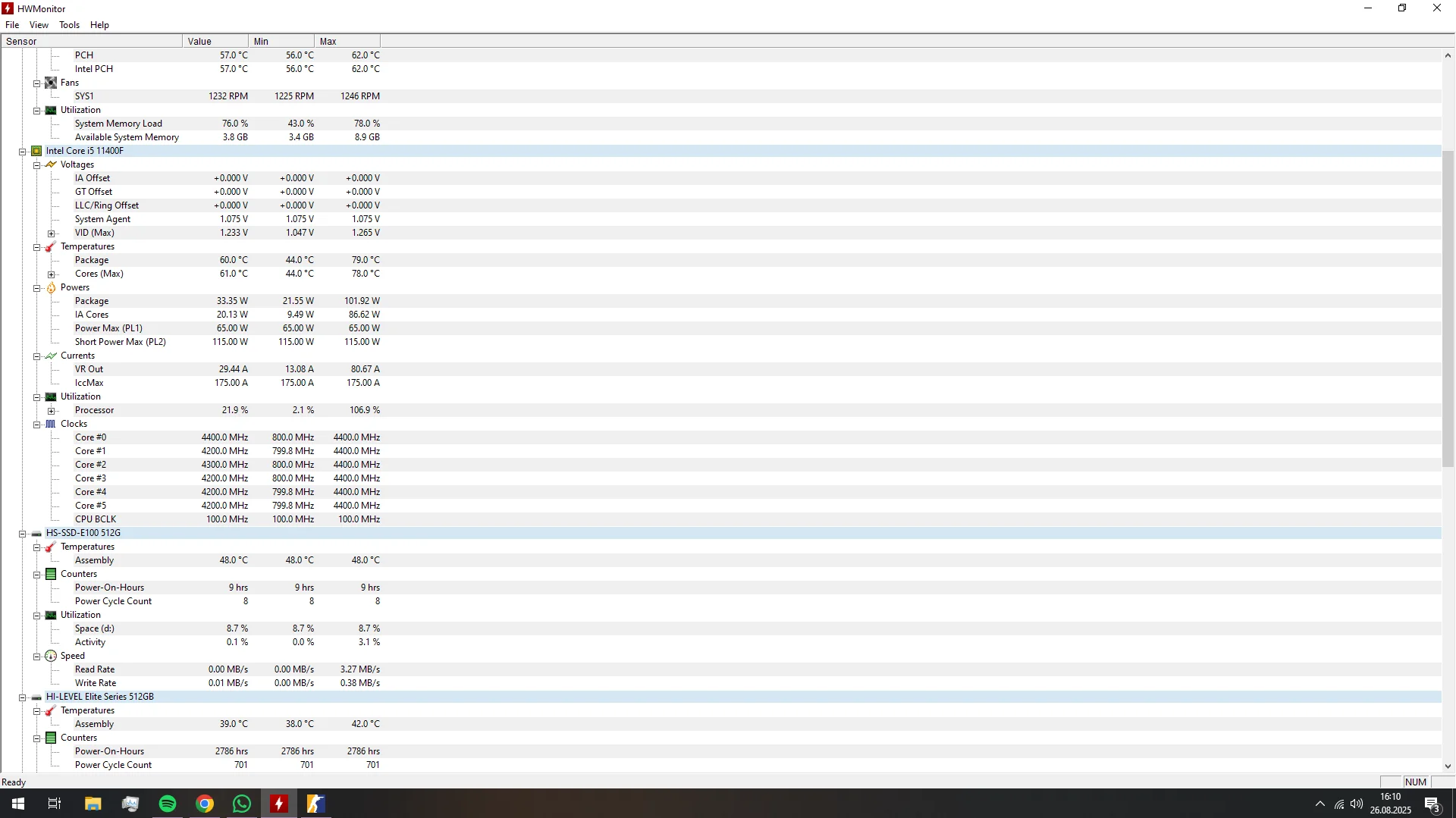Click the scrollbar up arrow
This screenshot has height=818, width=1456.
[x=1448, y=55]
